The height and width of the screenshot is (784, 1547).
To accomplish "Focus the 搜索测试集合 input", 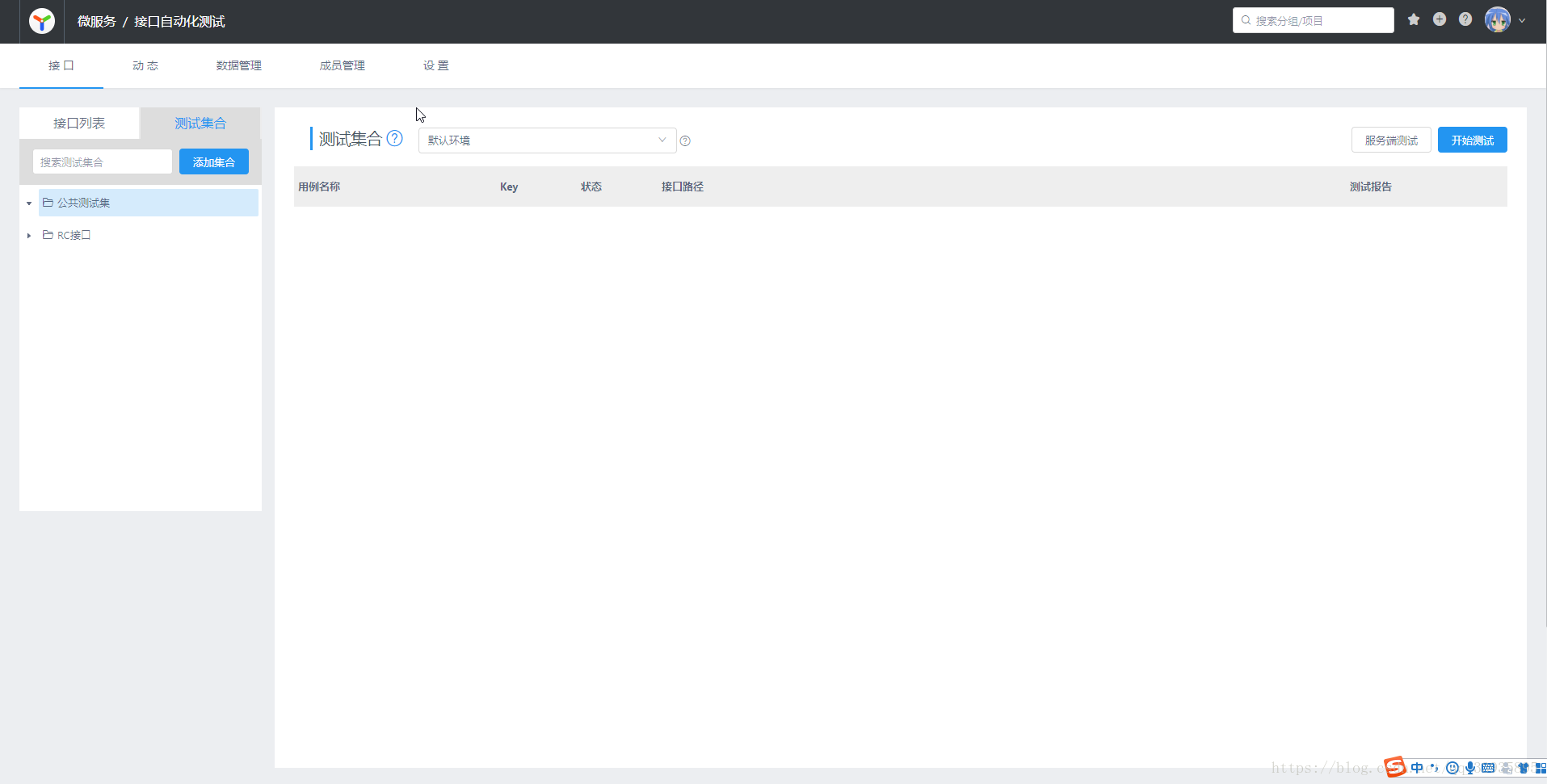I will pyautogui.click(x=103, y=161).
